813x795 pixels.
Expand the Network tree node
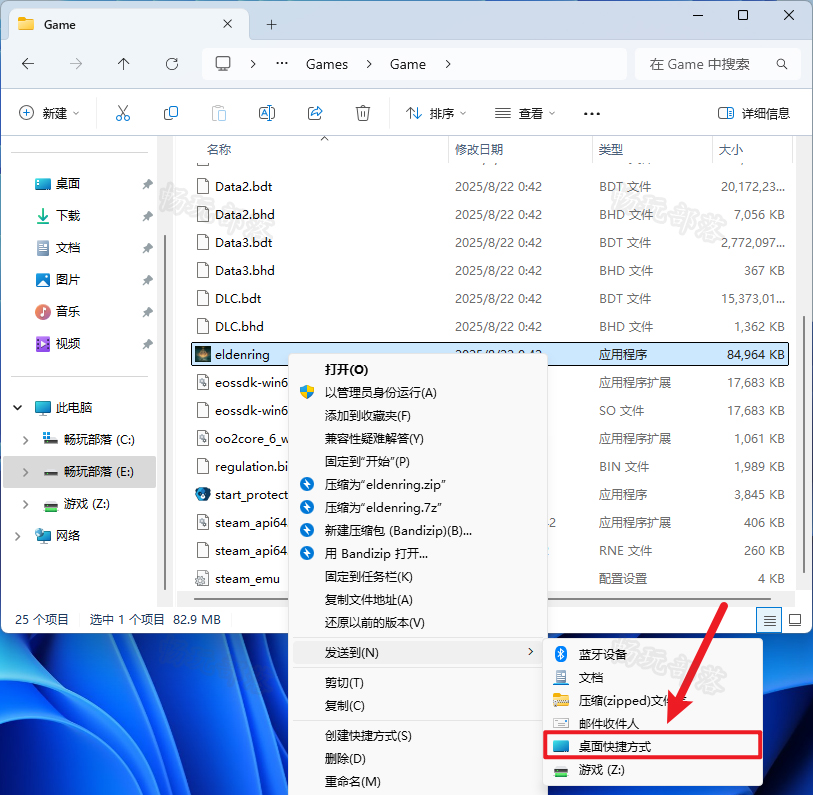pos(18,536)
